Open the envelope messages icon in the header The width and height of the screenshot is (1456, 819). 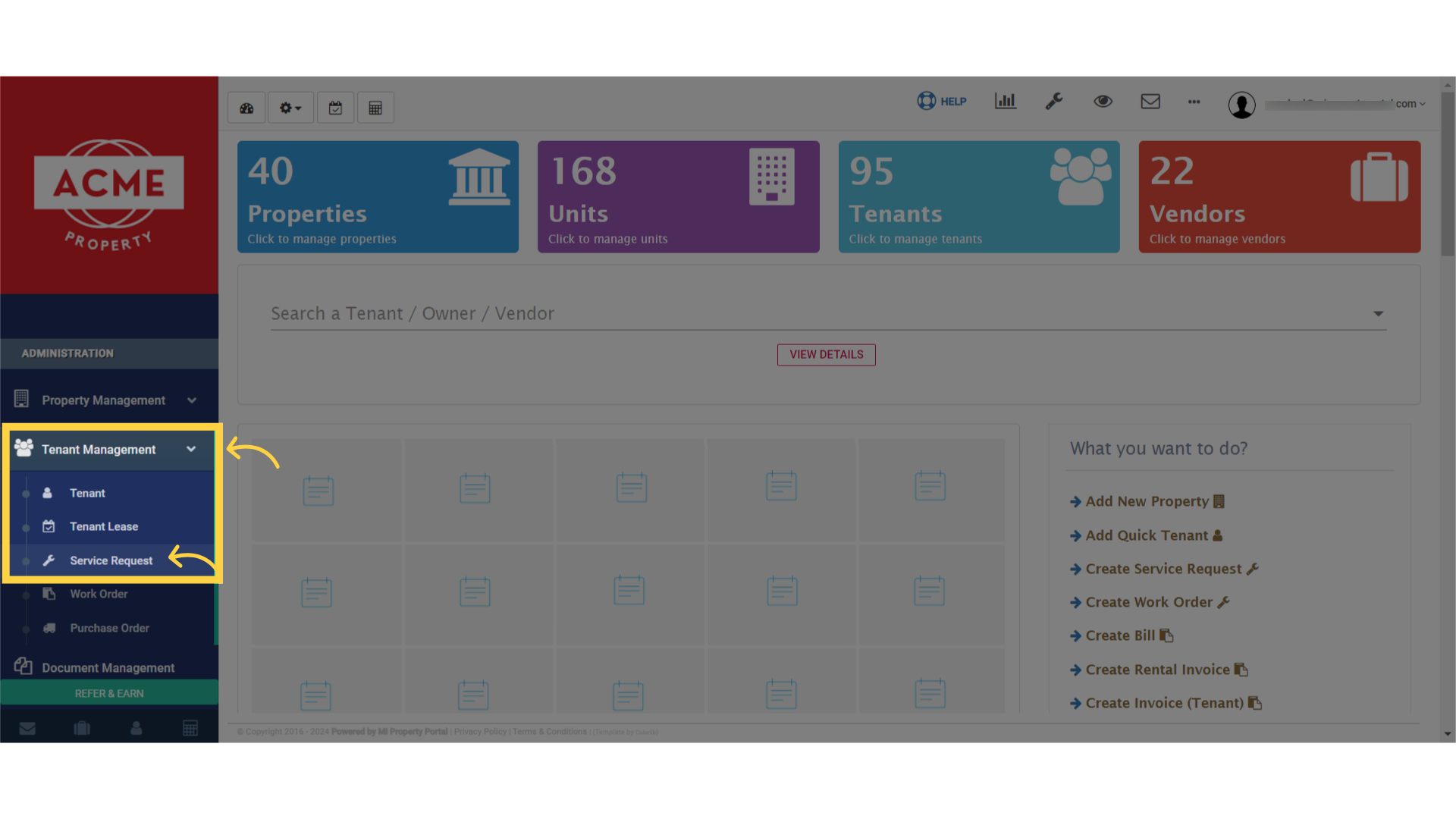coord(1150,101)
